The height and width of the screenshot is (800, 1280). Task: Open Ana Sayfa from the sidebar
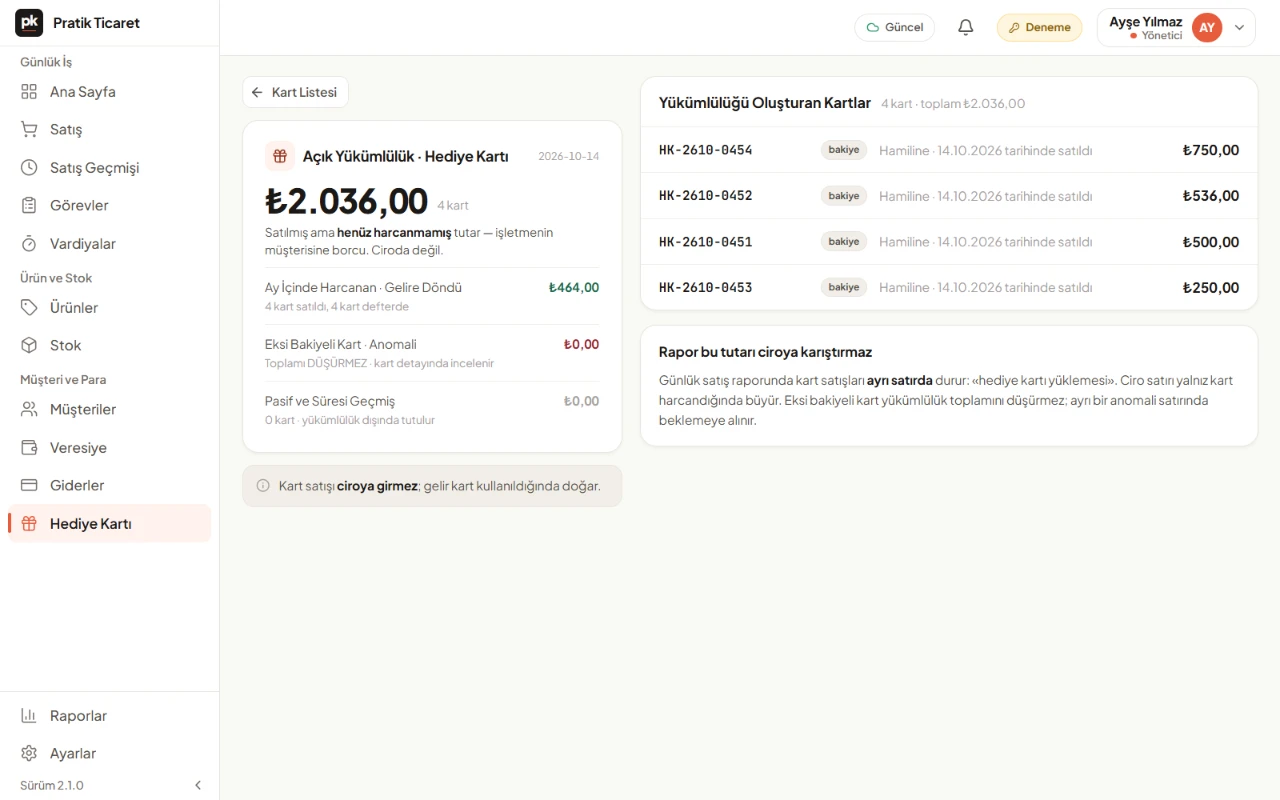(x=110, y=92)
